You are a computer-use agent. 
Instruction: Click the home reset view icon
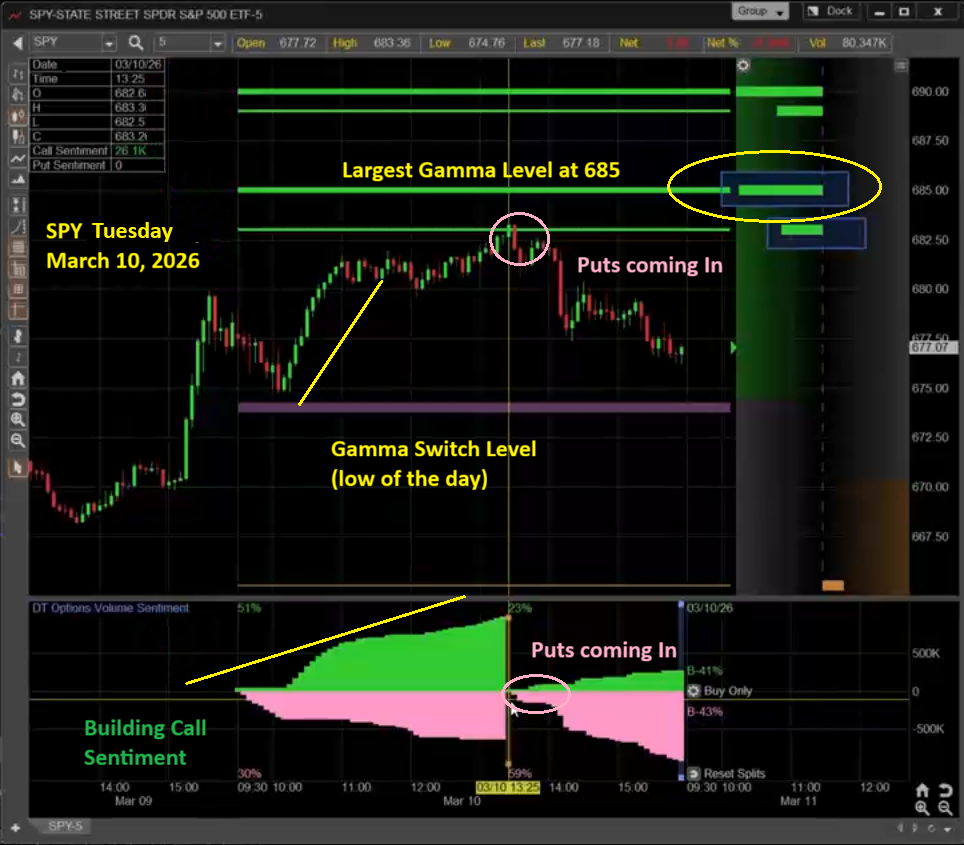click(17, 379)
